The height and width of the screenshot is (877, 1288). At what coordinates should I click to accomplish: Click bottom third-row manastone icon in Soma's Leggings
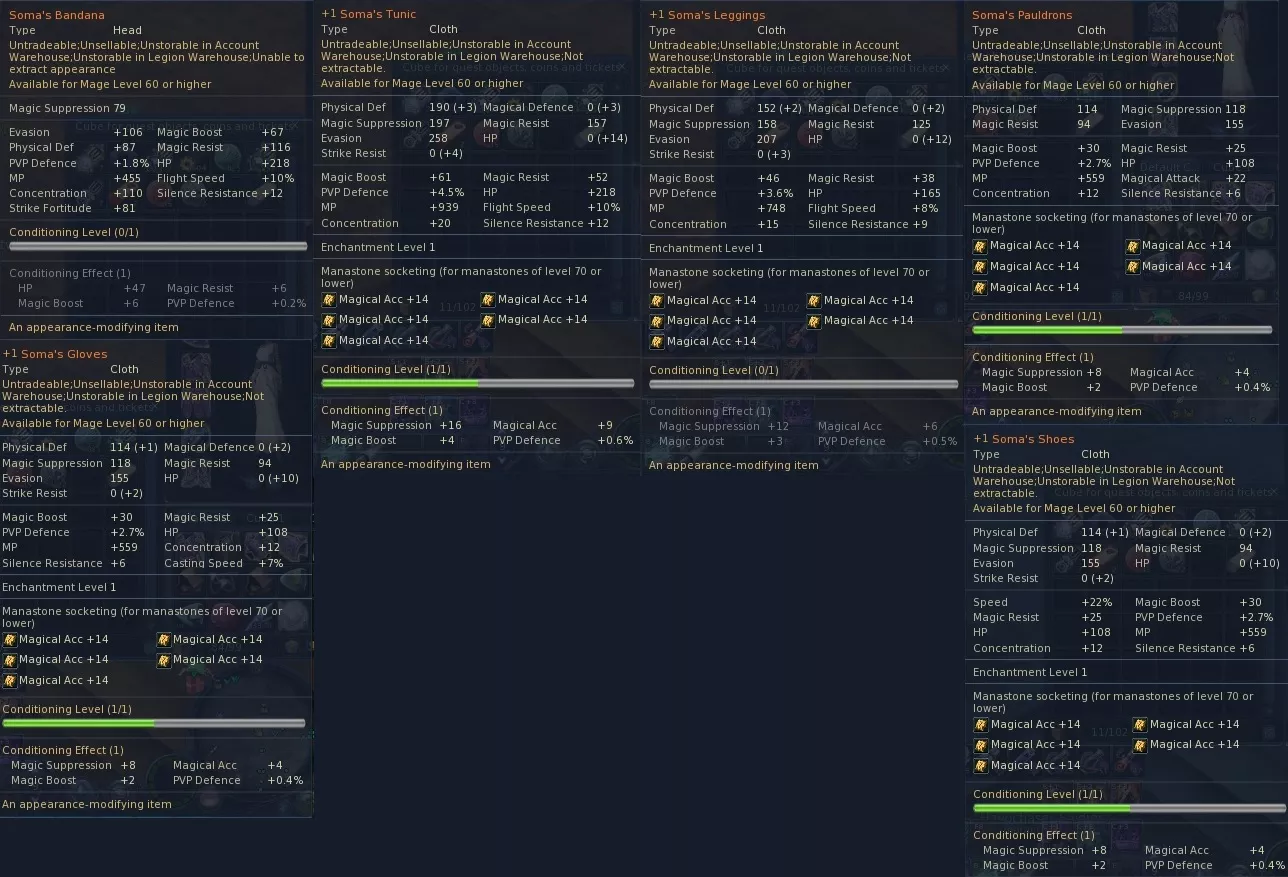(x=657, y=341)
